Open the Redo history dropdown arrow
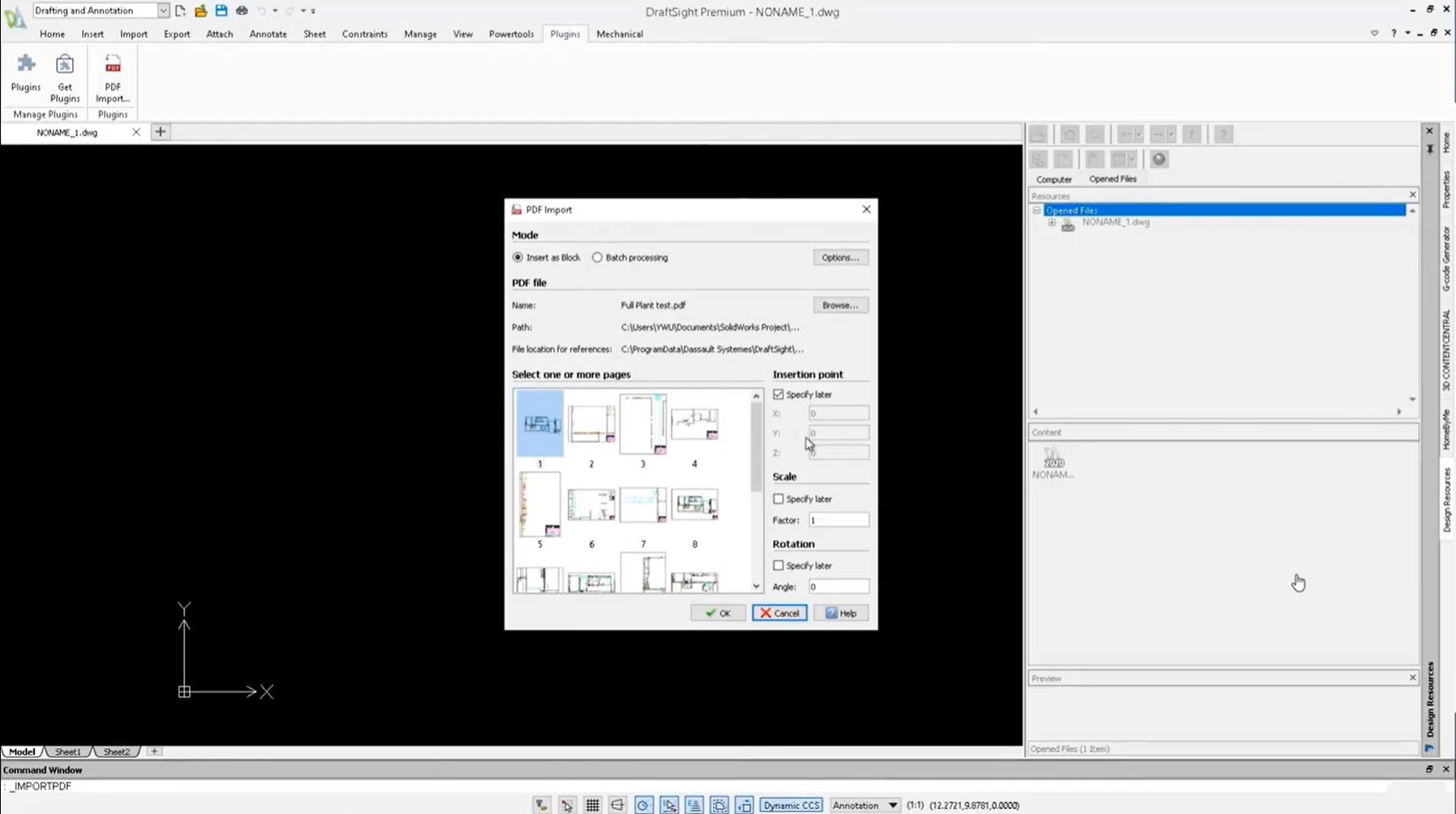 click(x=303, y=11)
